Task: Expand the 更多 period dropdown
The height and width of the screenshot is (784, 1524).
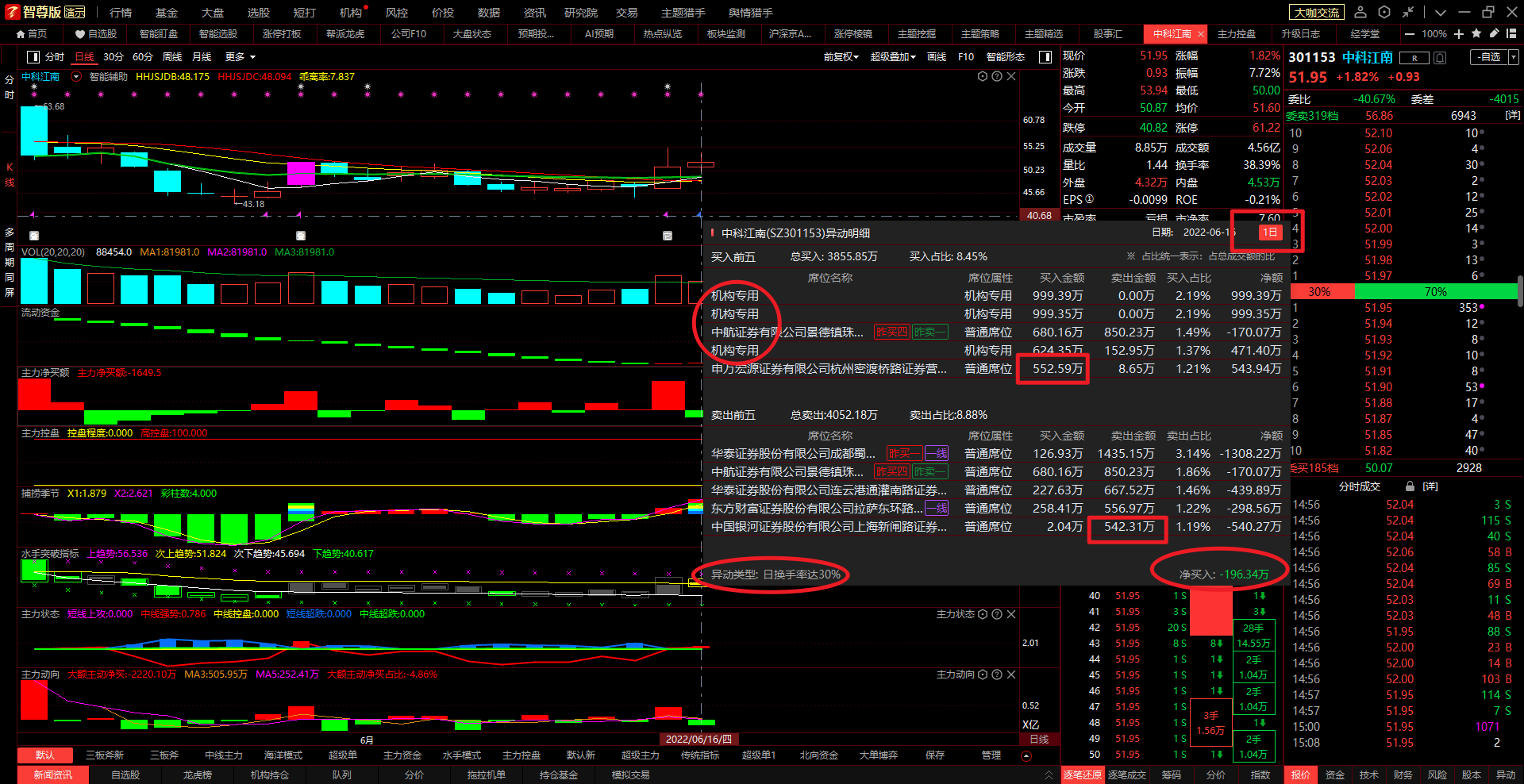Action: coord(241,57)
